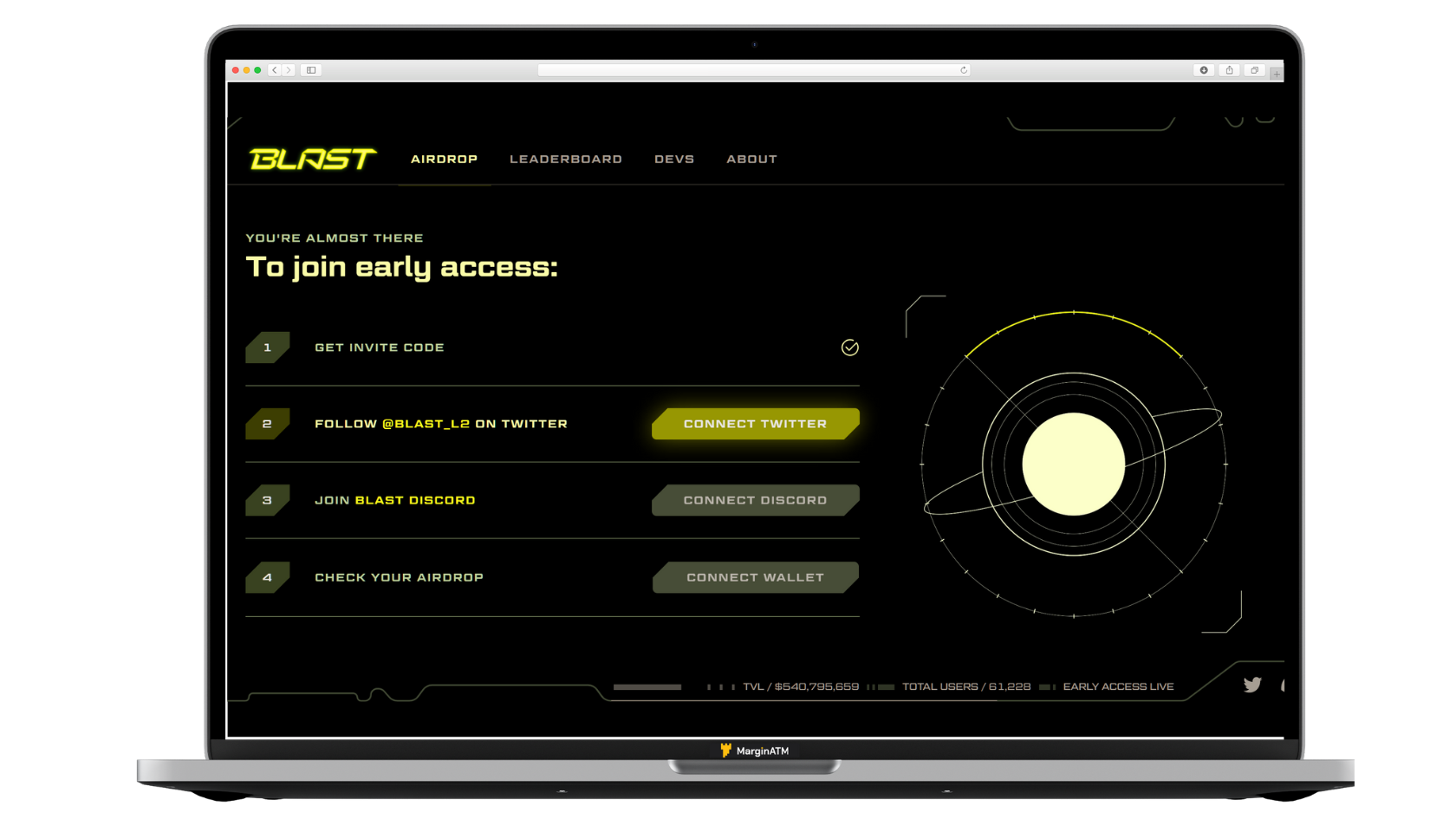Click the @BLAST_L2 Twitter handle link
This screenshot has width=1456, height=819.
pos(426,424)
